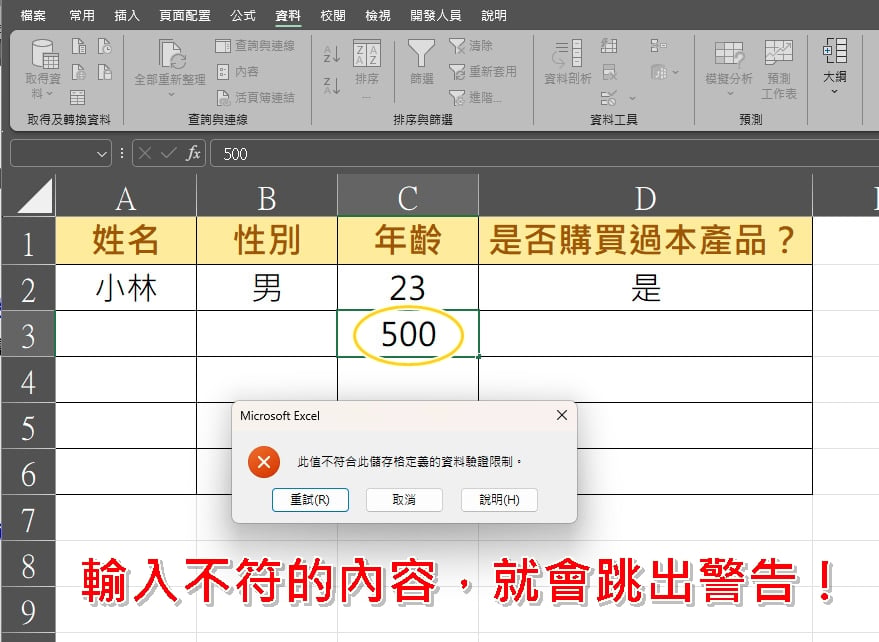Open 模擬分析 what-if analysis menu
This screenshot has height=642, width=879.
(x=729, y=68)
